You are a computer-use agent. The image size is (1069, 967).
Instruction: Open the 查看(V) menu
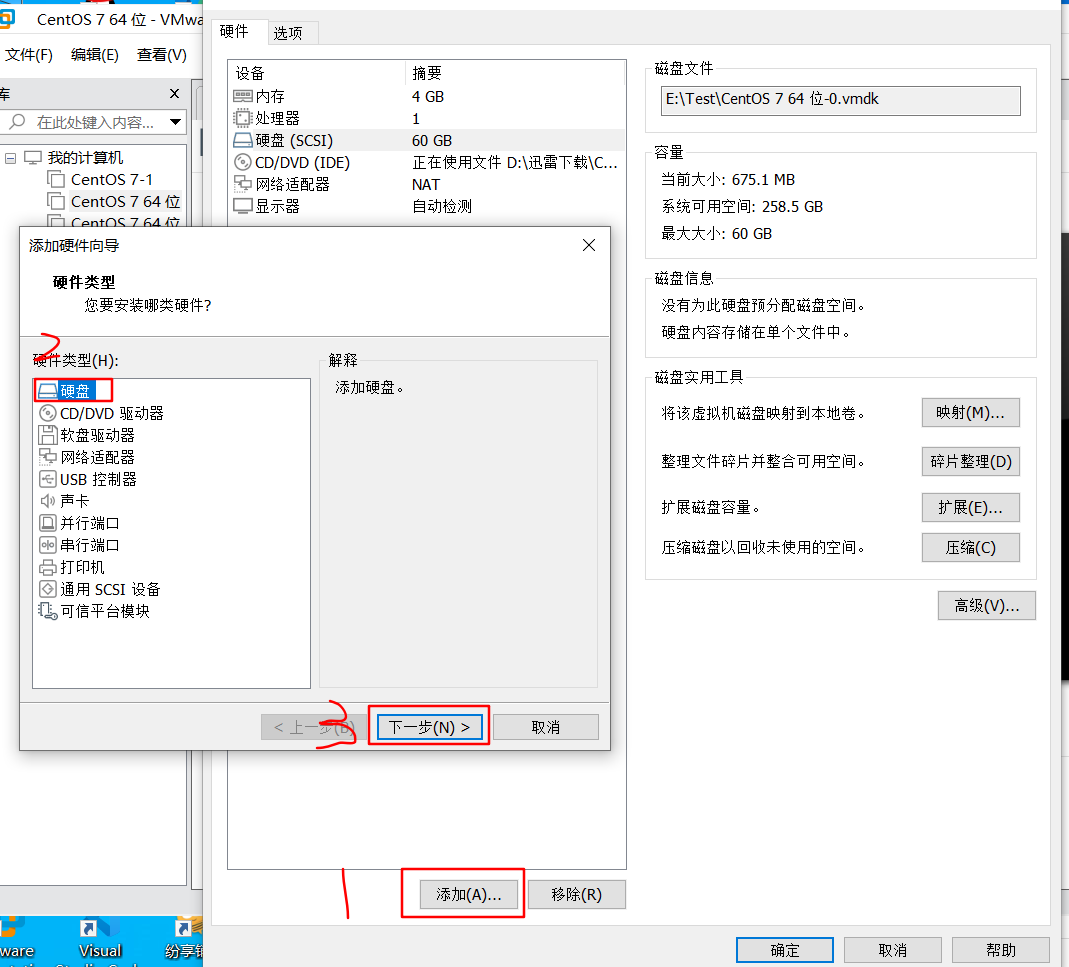coord(162,55)
